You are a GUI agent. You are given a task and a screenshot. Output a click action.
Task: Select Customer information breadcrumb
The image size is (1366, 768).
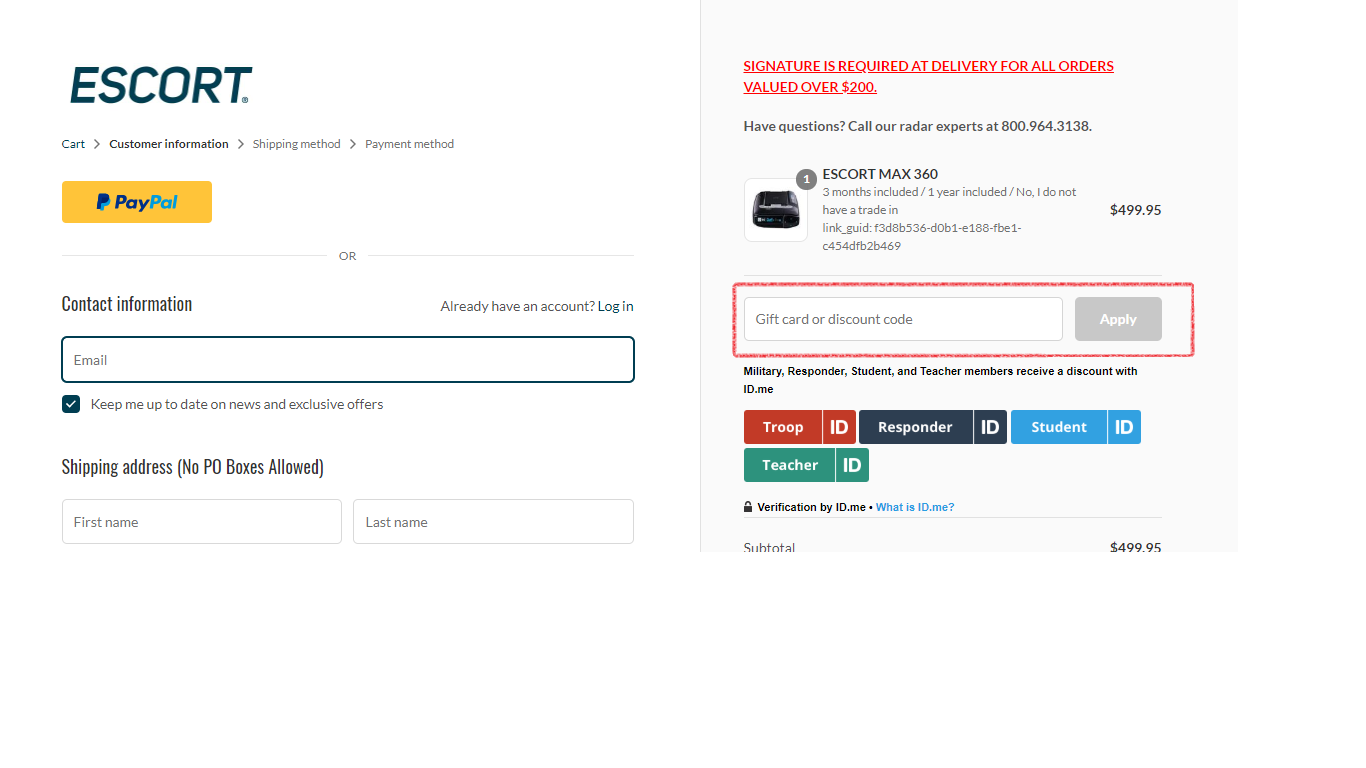point(169,144)
